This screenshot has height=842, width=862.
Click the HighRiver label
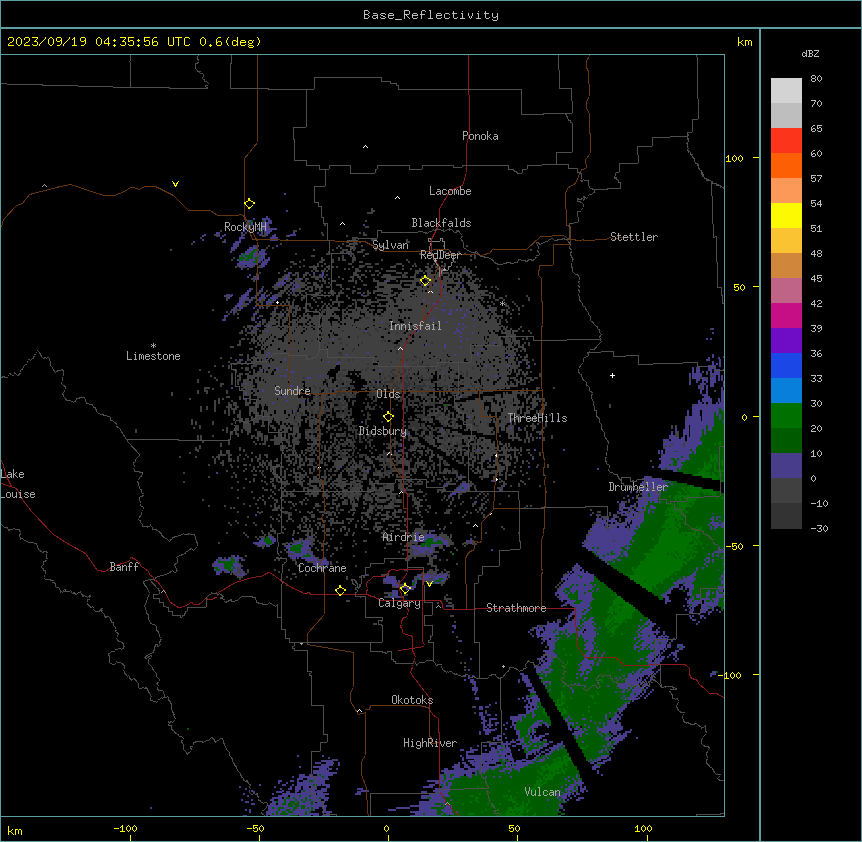(430, 743)
